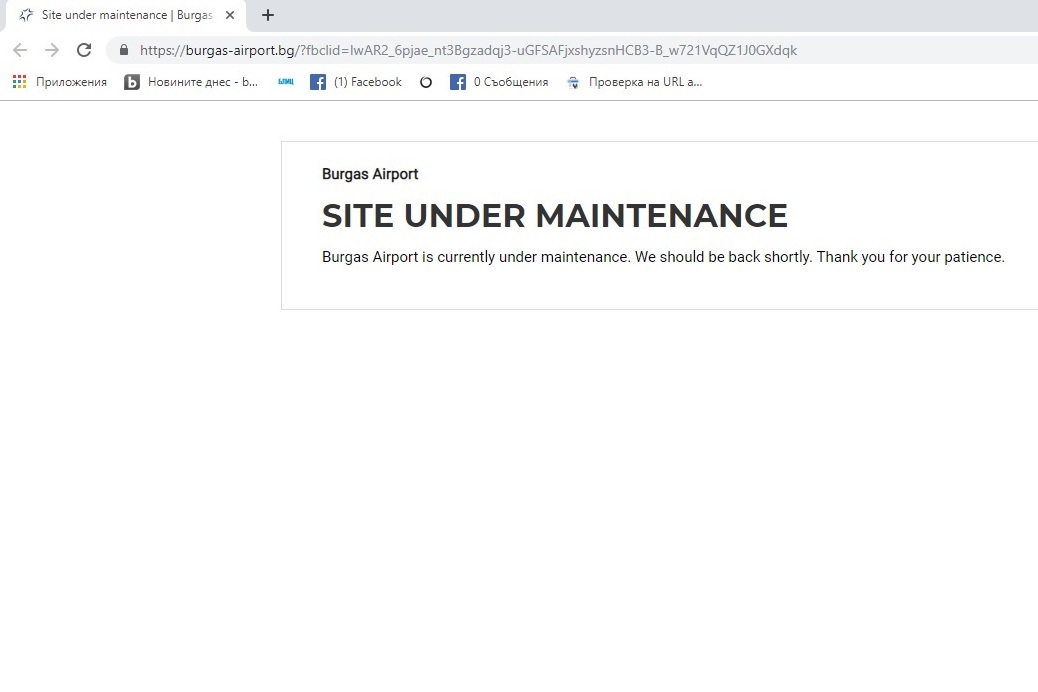Click the tab's Burgas Airport favicon
The height and width of the screenshot is (692, 1038).
[26, 15]
